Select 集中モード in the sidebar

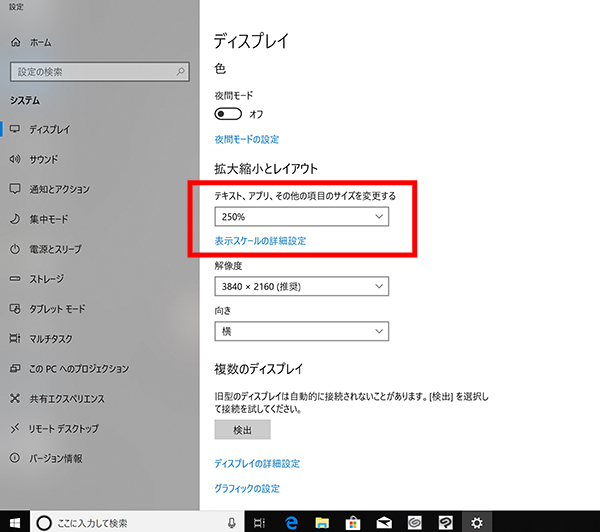(49, 219)
